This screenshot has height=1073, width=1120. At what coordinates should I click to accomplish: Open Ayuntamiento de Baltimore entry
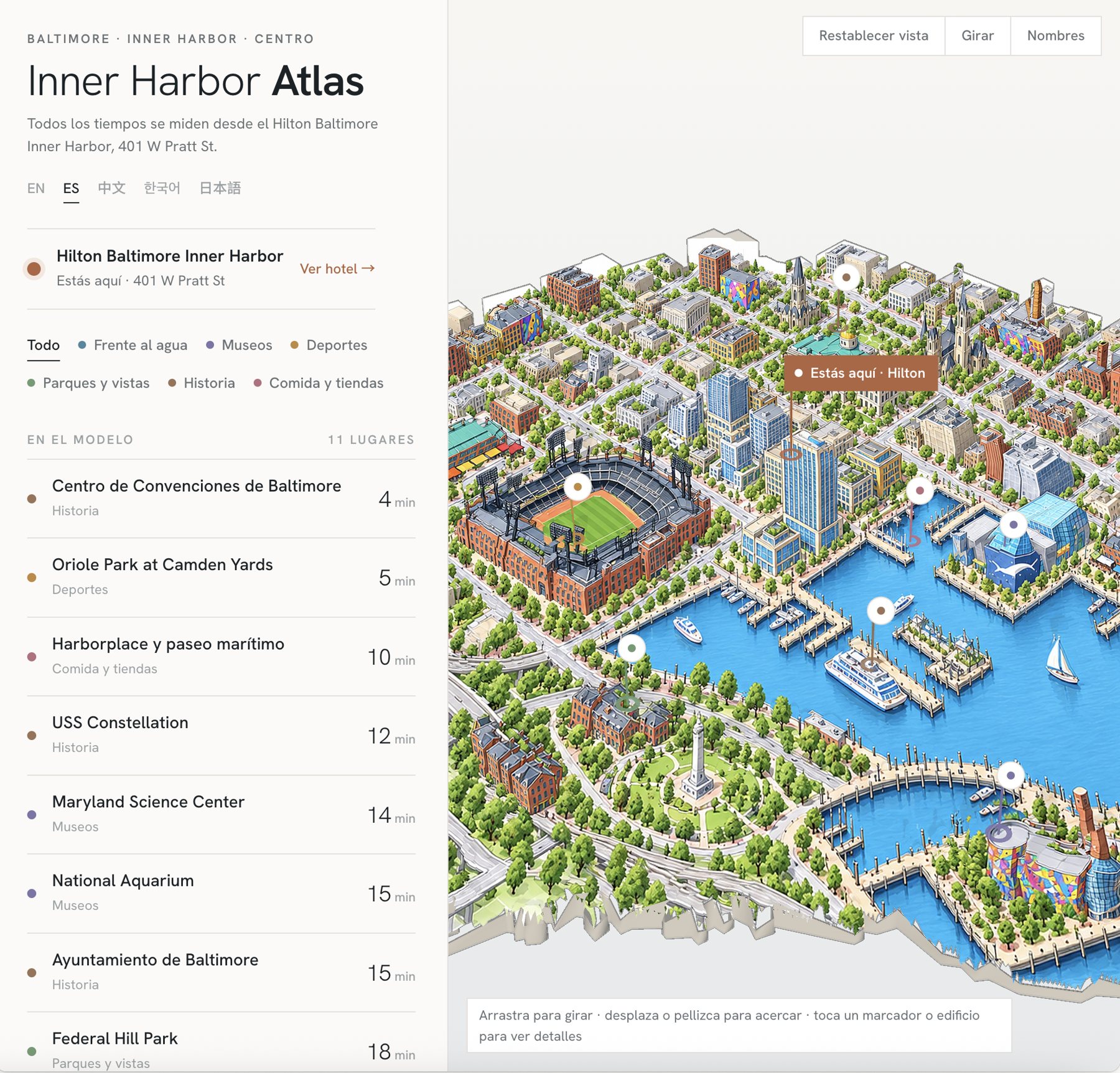[221, 973]
